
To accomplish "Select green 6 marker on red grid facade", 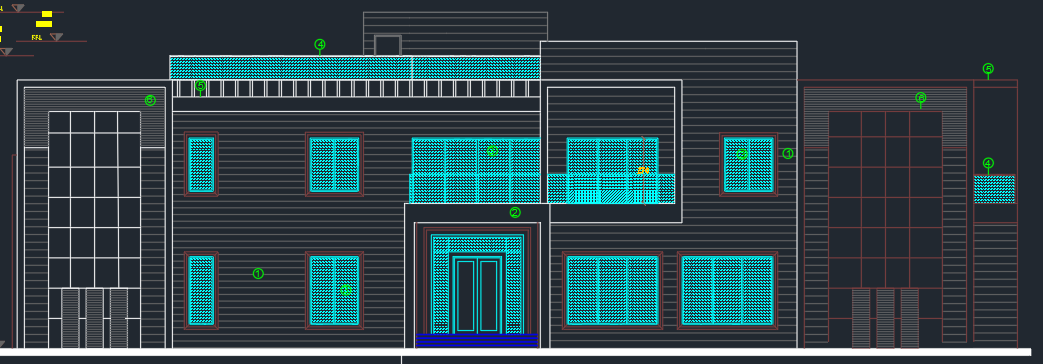I will pos(921,98).
